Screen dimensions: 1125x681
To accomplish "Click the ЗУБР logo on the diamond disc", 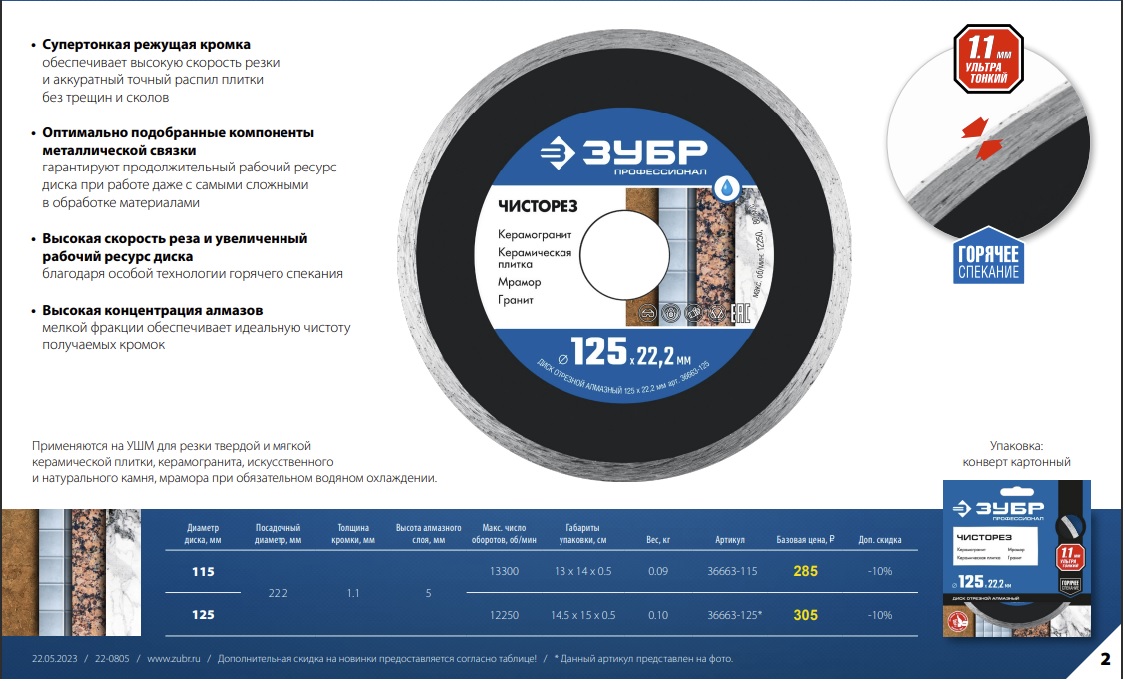I will point(623,154).
